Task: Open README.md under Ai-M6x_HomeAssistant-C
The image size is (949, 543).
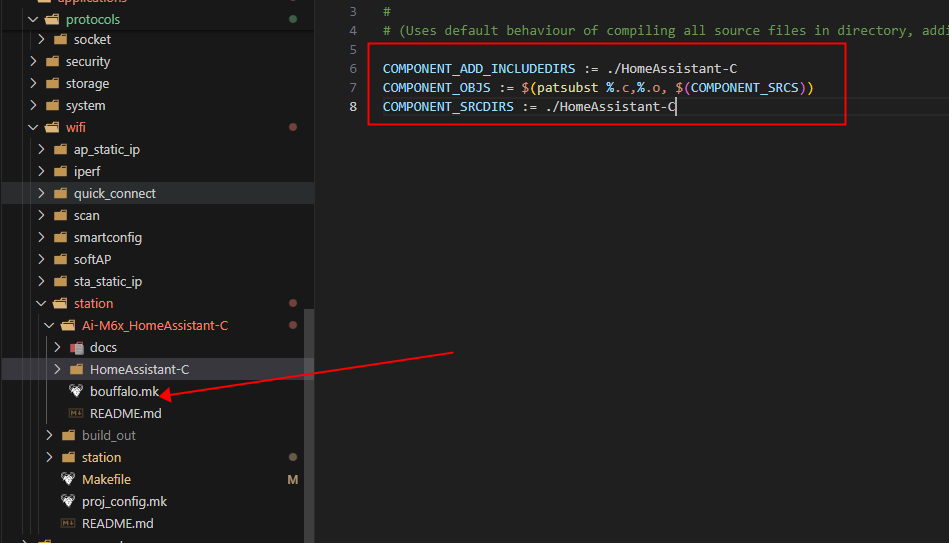Action: 125,413
